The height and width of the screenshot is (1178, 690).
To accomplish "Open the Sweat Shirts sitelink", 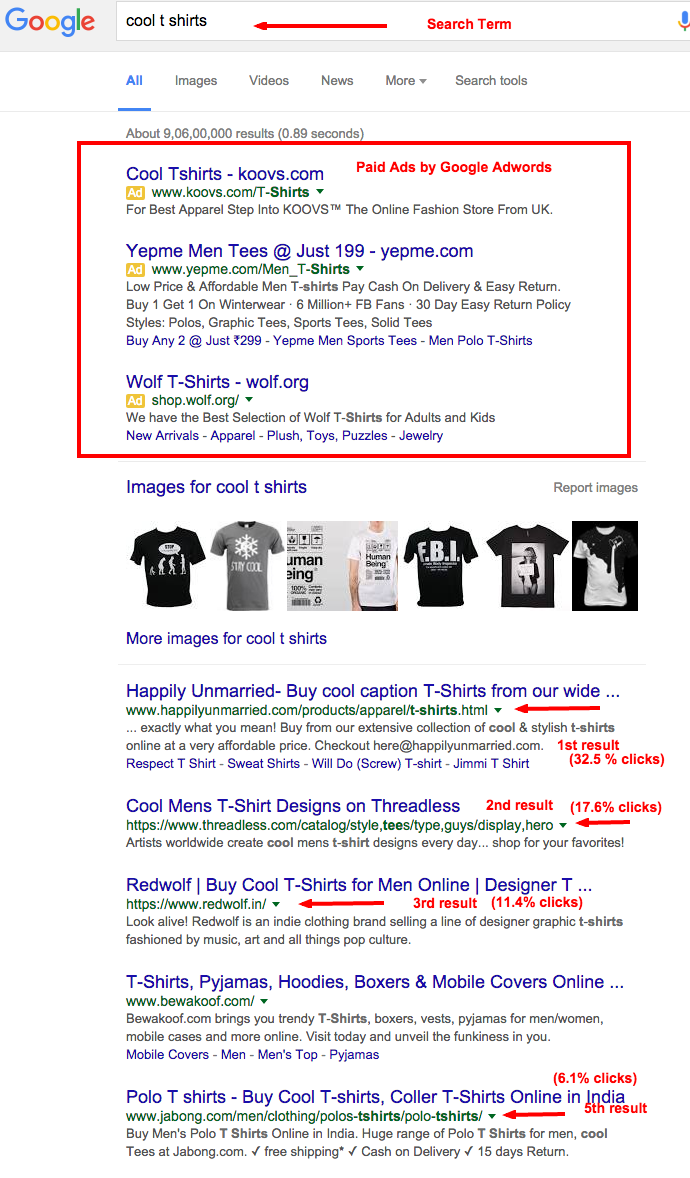I will 263,763.
